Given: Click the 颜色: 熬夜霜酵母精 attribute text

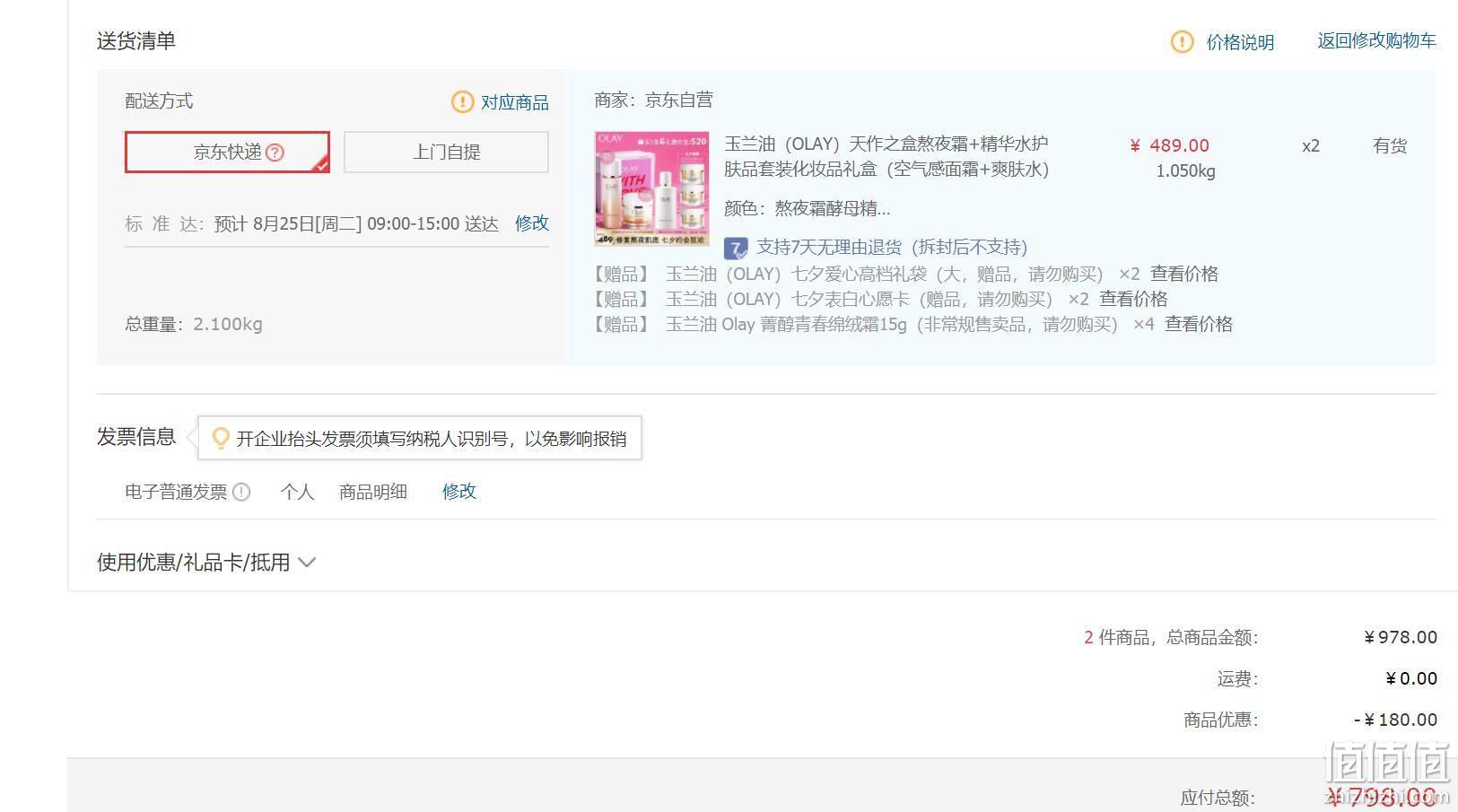Looking at the screenshot, I should point(808,208).
